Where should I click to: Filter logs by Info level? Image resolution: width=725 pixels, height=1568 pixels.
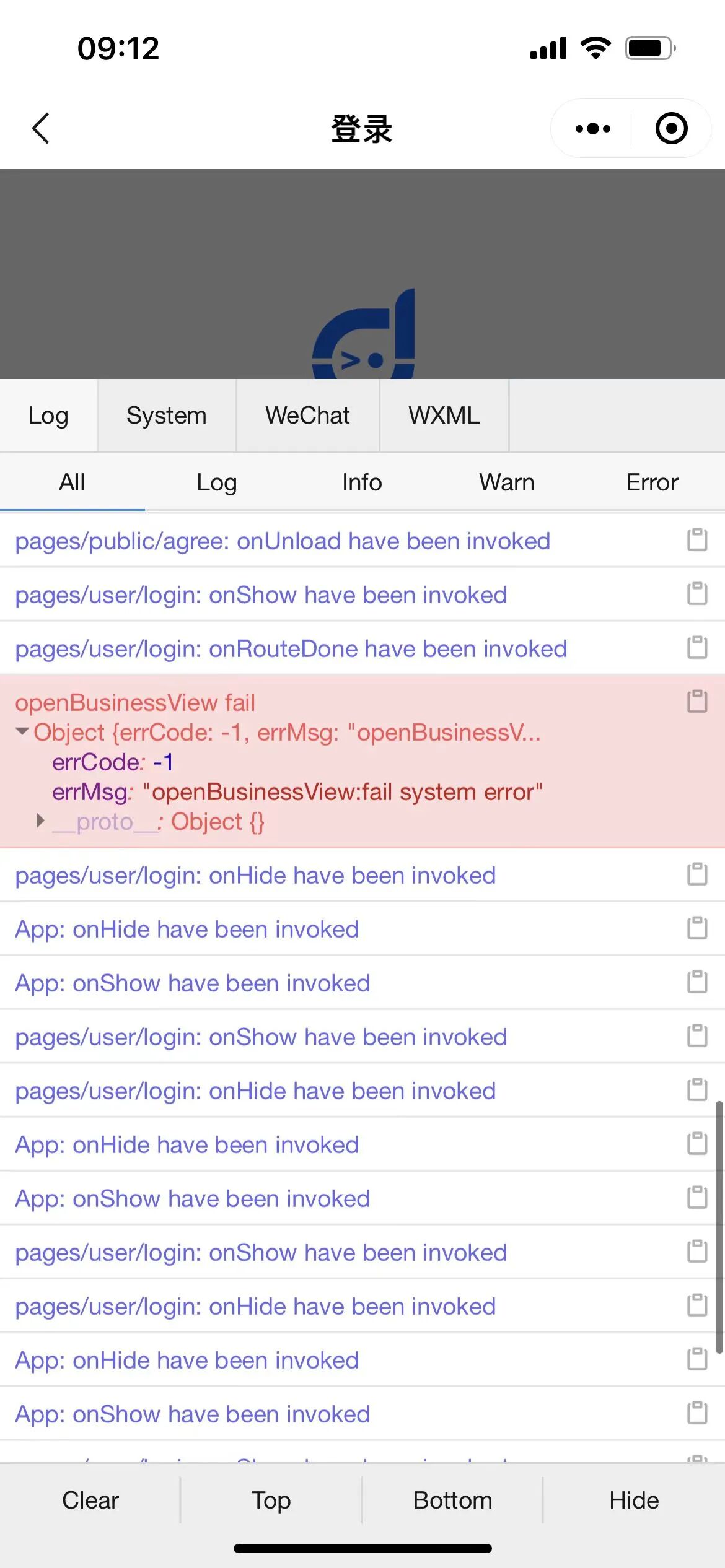tap(362, 482)
